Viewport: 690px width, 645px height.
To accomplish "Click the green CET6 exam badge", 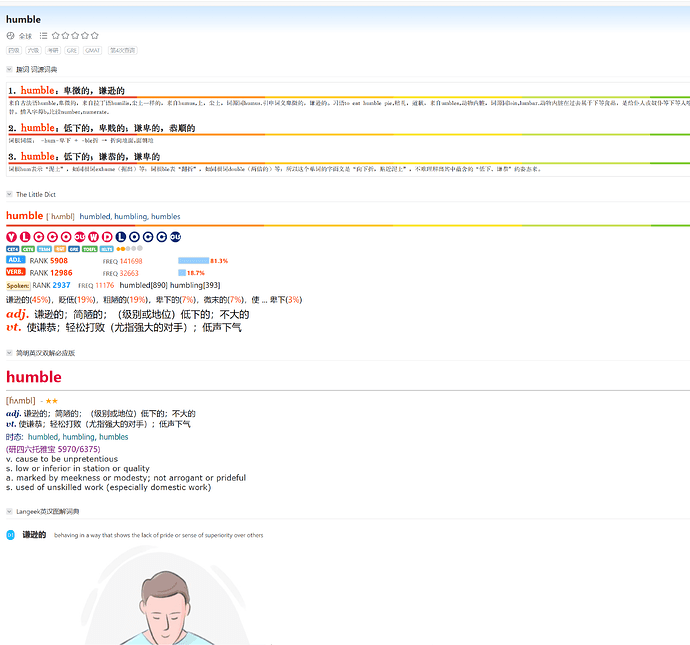I will point(28,249).
